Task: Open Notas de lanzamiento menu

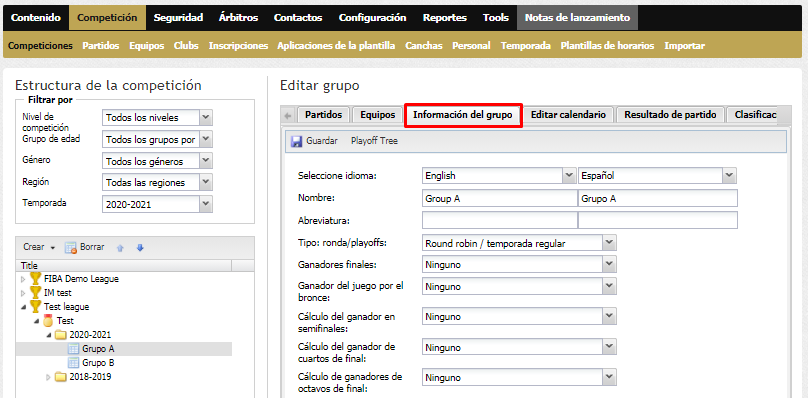Action: click(x=577, y=18)
